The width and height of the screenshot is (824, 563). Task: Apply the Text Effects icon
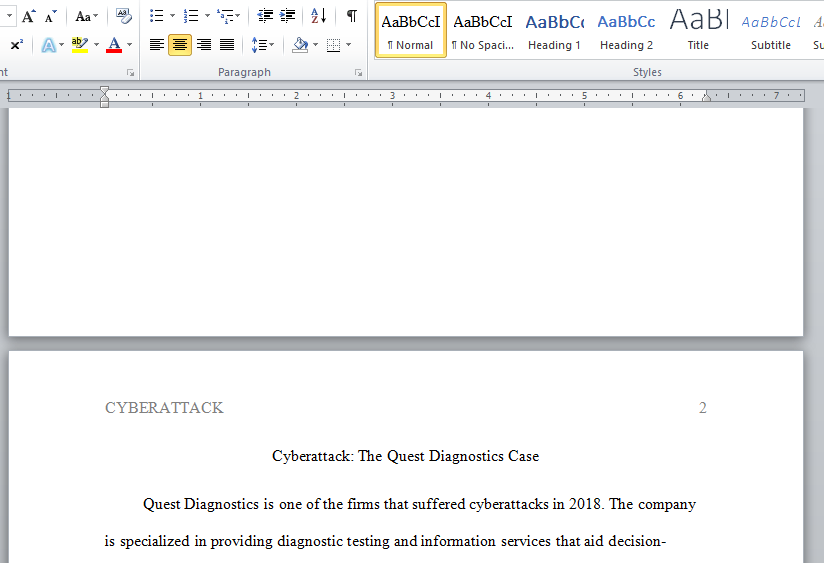[x=48, y=45]
